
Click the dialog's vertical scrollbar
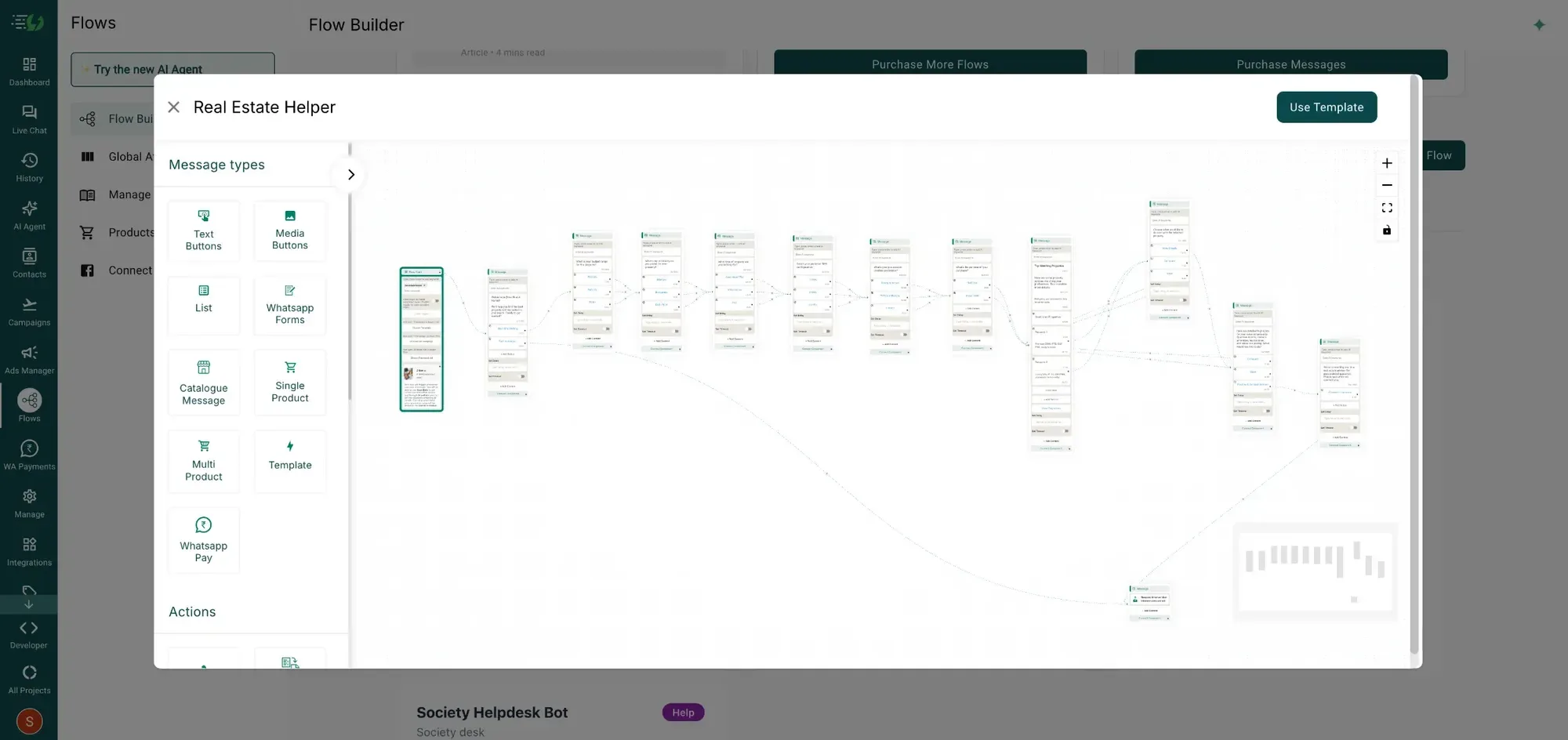pos(1414,365)
